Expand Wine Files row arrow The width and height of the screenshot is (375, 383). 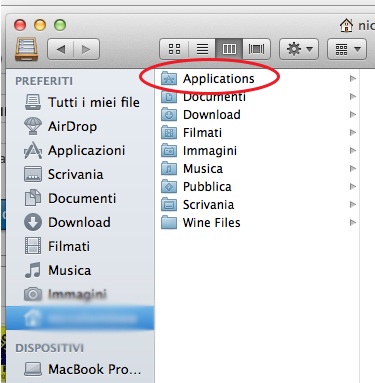tap(353, 223)
